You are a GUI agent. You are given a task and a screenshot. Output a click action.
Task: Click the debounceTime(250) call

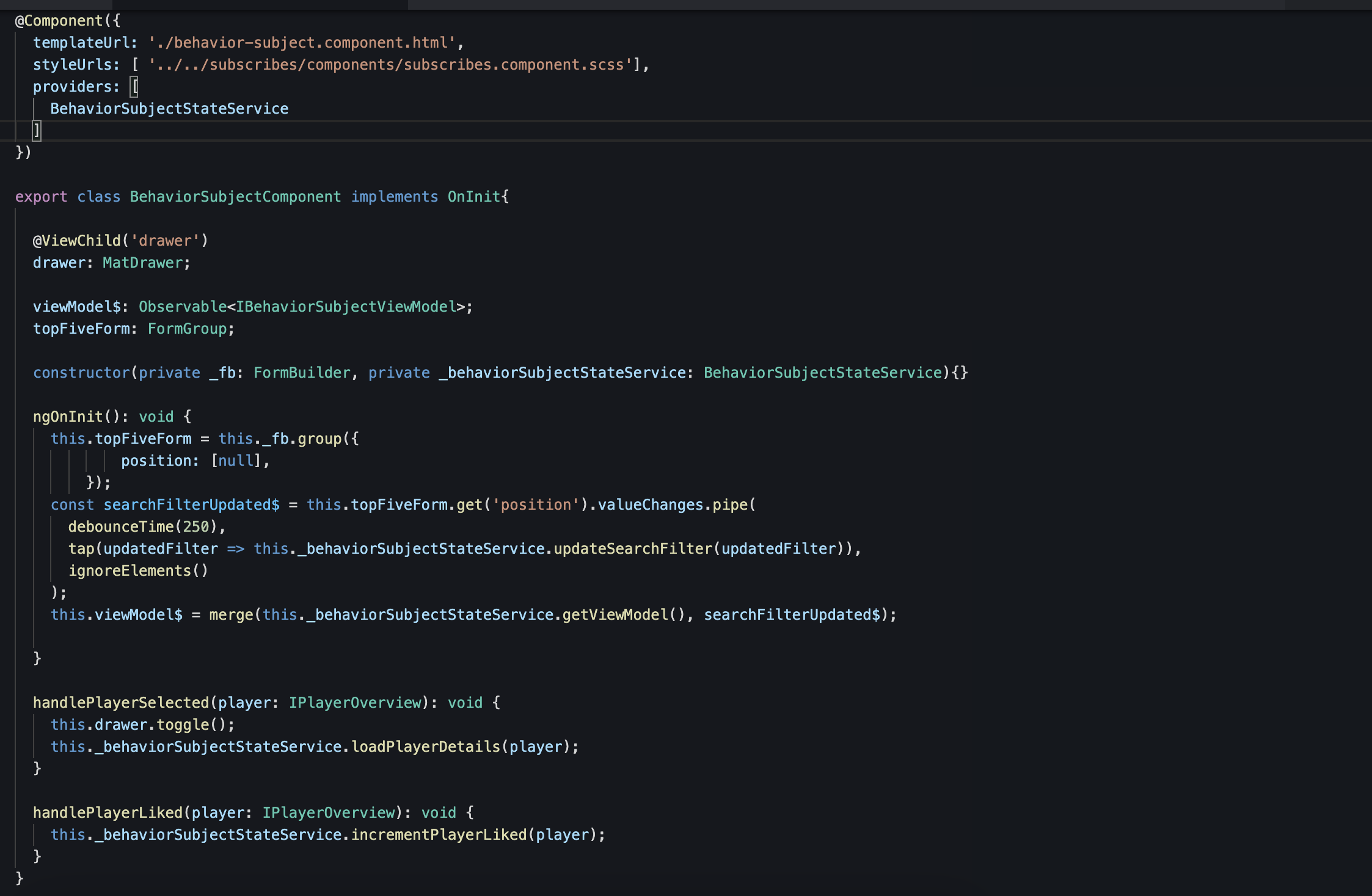143,527
